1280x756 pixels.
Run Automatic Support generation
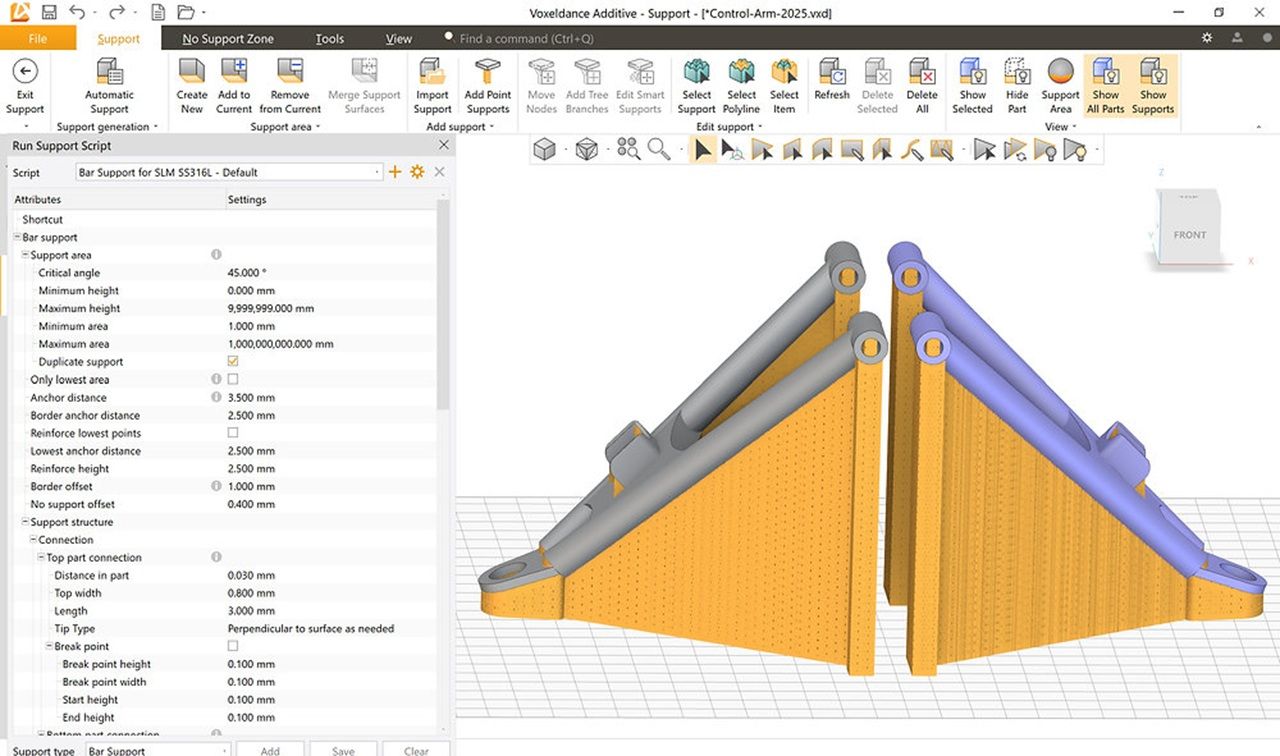click(109, 87)
